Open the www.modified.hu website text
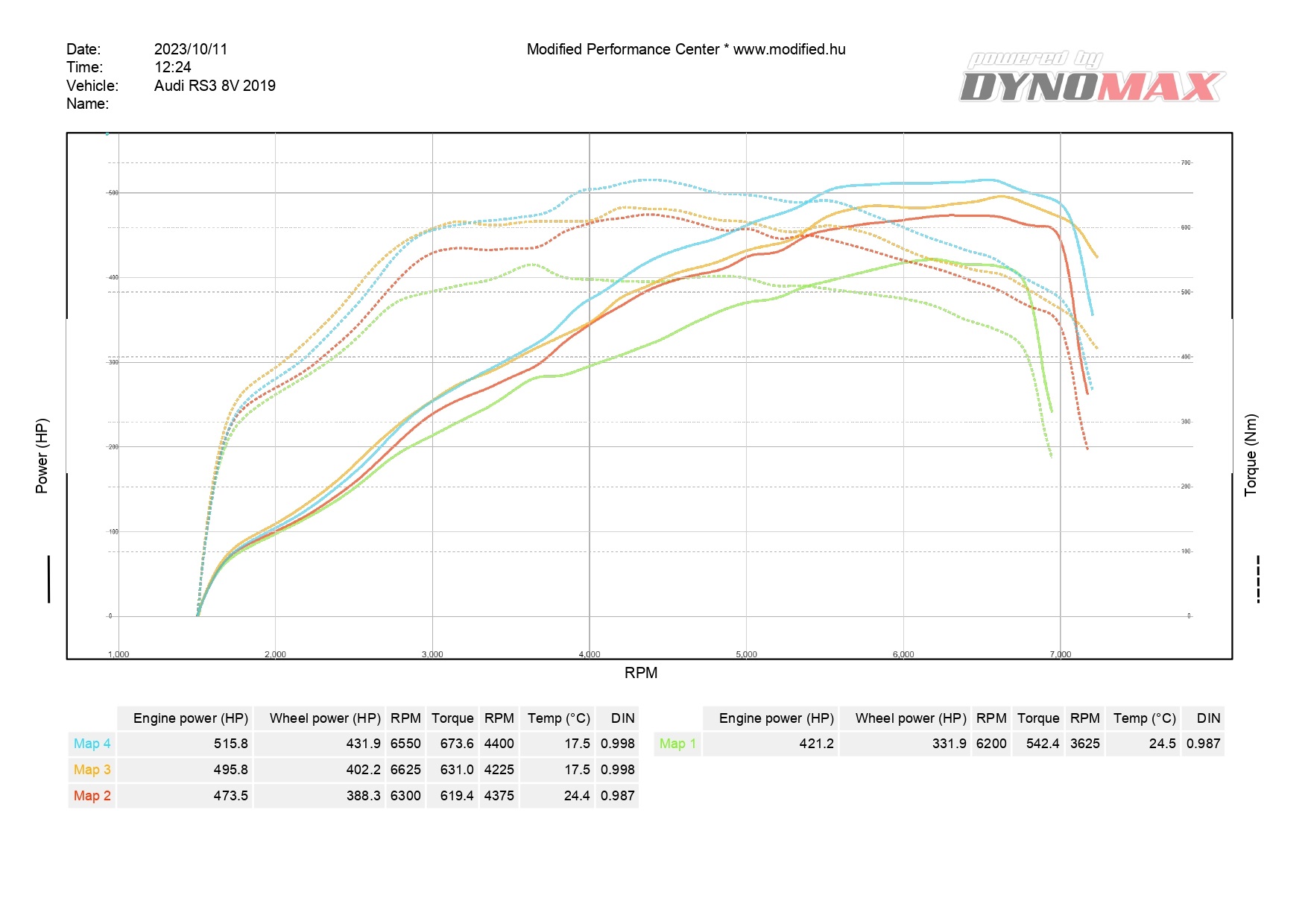 [789, 49]
